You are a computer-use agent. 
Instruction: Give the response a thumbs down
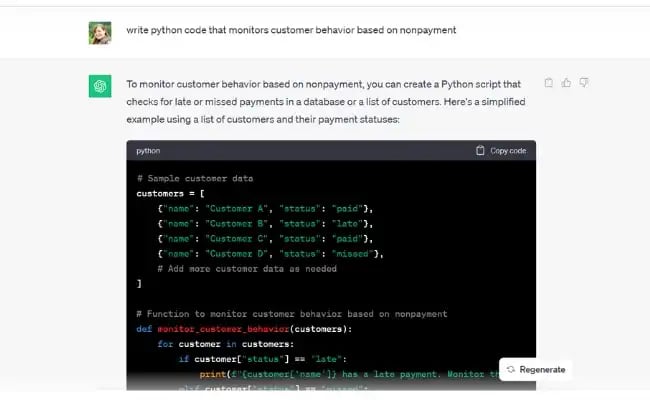[584, 82]
